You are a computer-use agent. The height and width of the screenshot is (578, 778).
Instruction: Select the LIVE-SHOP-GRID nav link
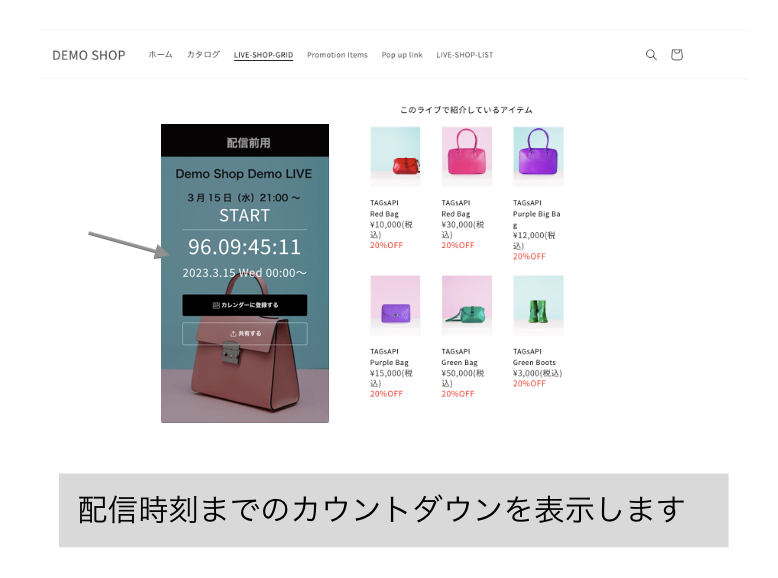pyautogui.click(x=263, y=55)
